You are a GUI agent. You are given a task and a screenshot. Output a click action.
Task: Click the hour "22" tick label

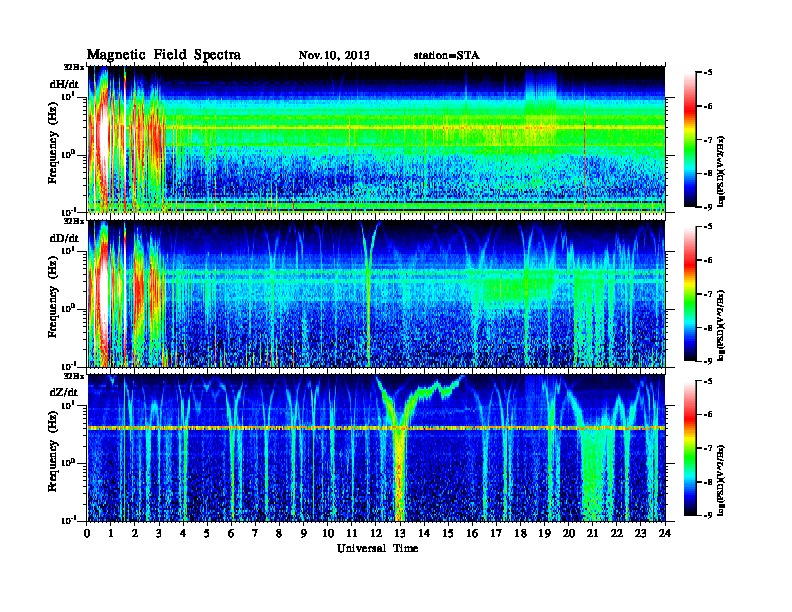click(617, 533)
